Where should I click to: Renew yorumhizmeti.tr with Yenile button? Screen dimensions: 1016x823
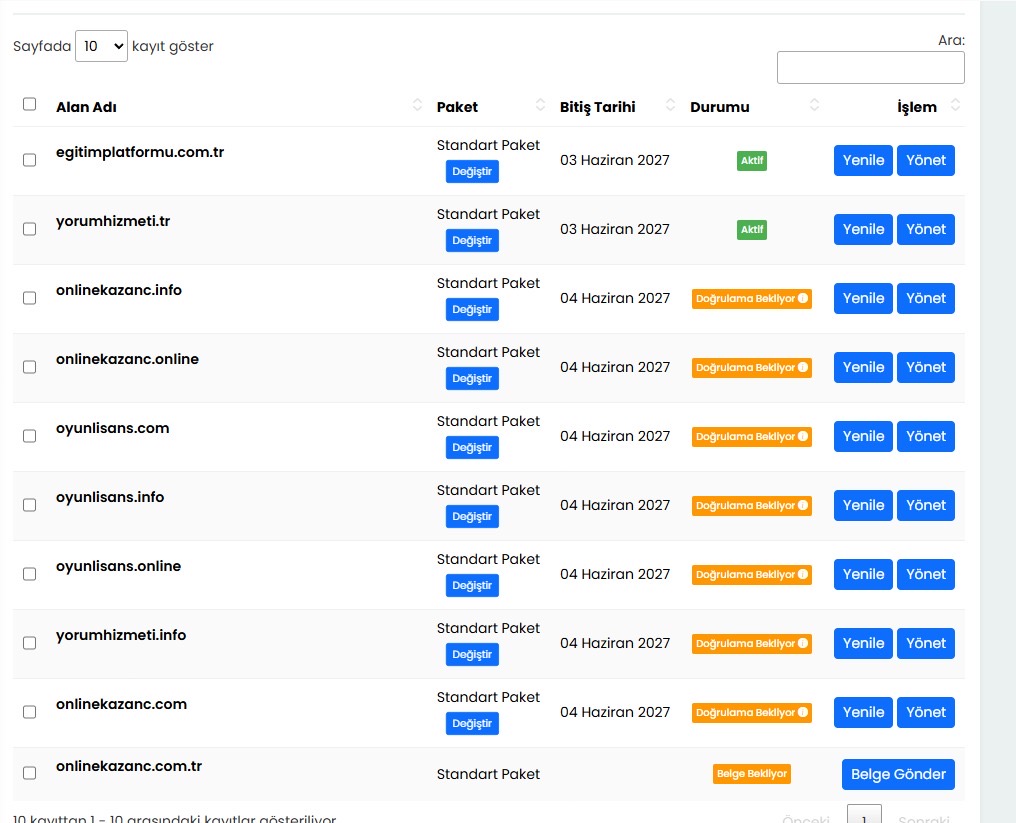tap(863, 229)
